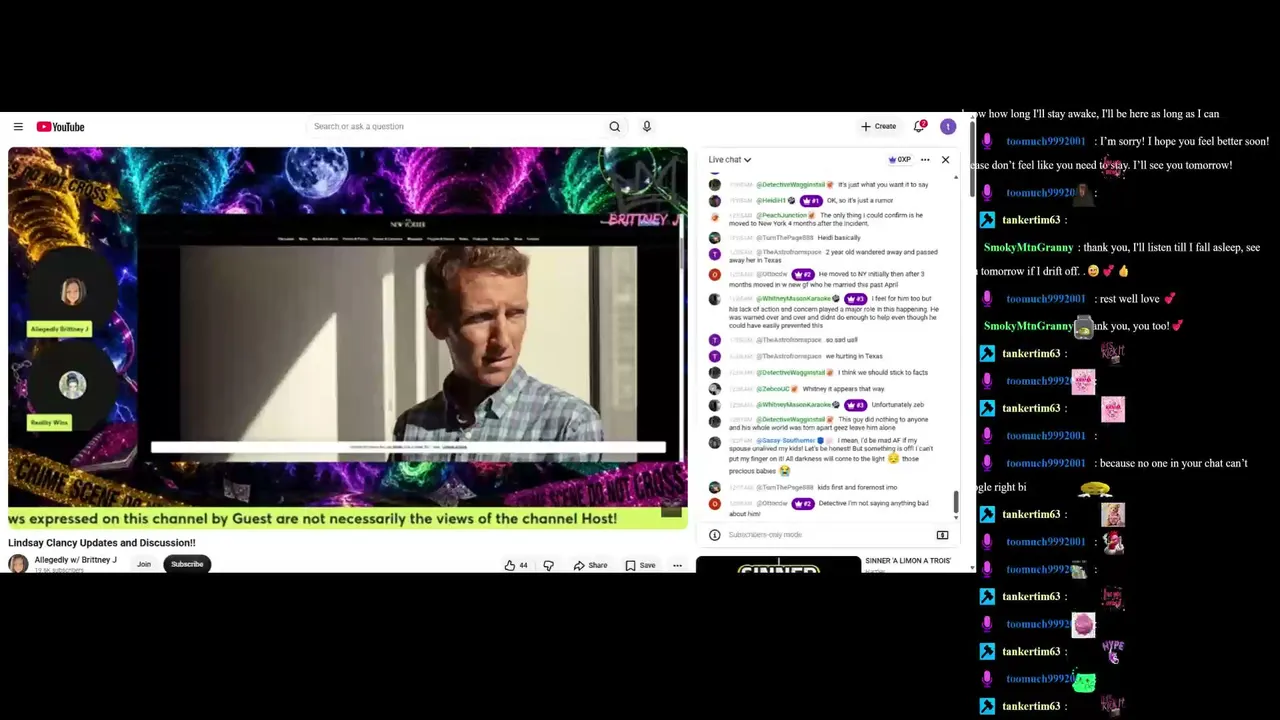The height and width of the screenshot is (720, 1280).
Task: Focus the YouTube search field
Action: click(455, 127)
